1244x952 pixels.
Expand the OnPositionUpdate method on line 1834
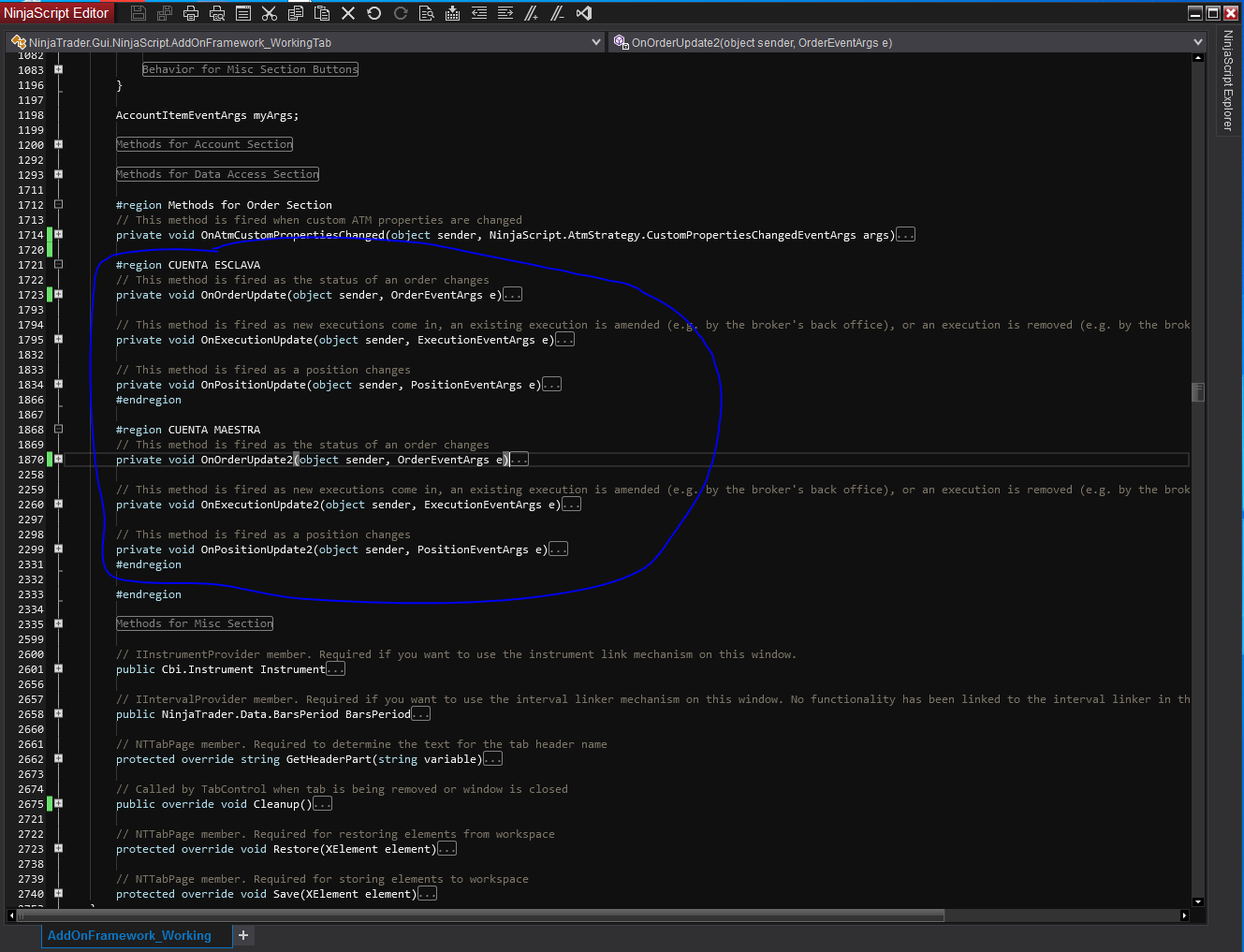(58, 384)
